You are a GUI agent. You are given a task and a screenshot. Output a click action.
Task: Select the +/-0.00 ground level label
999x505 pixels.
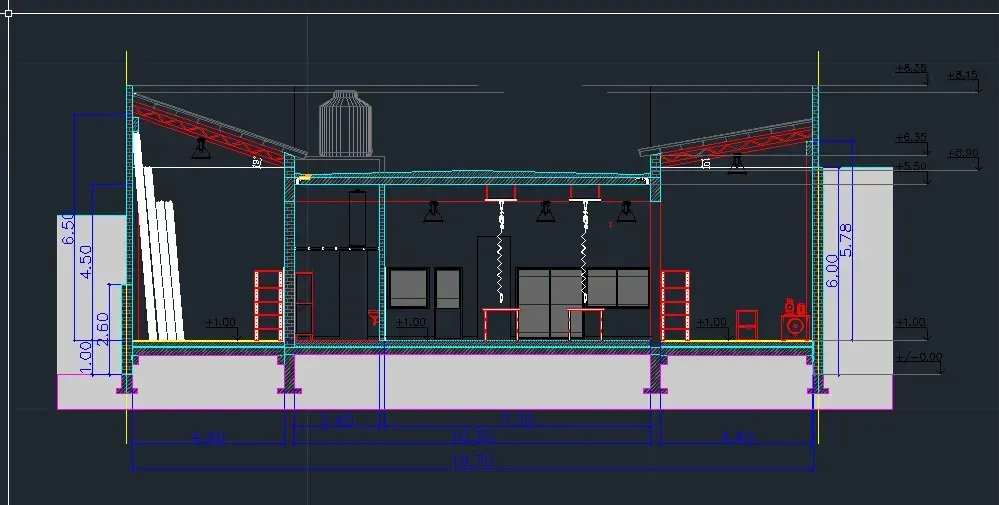918,357
